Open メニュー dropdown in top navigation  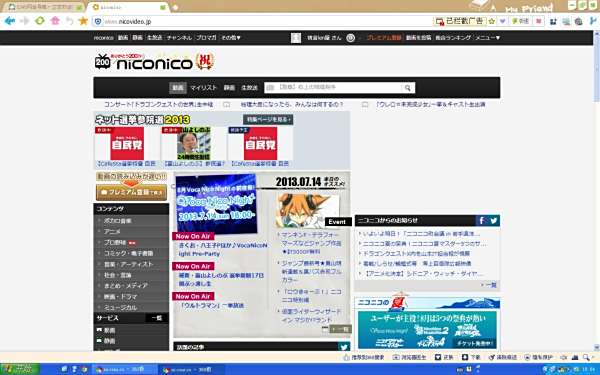pos(488,38)
